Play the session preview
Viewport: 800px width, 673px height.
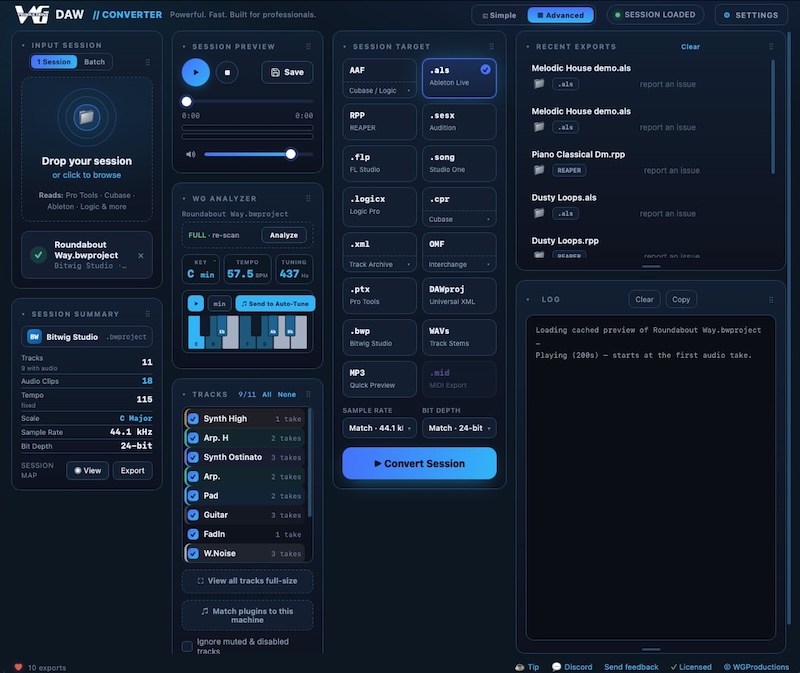click(x=195, y=72)
